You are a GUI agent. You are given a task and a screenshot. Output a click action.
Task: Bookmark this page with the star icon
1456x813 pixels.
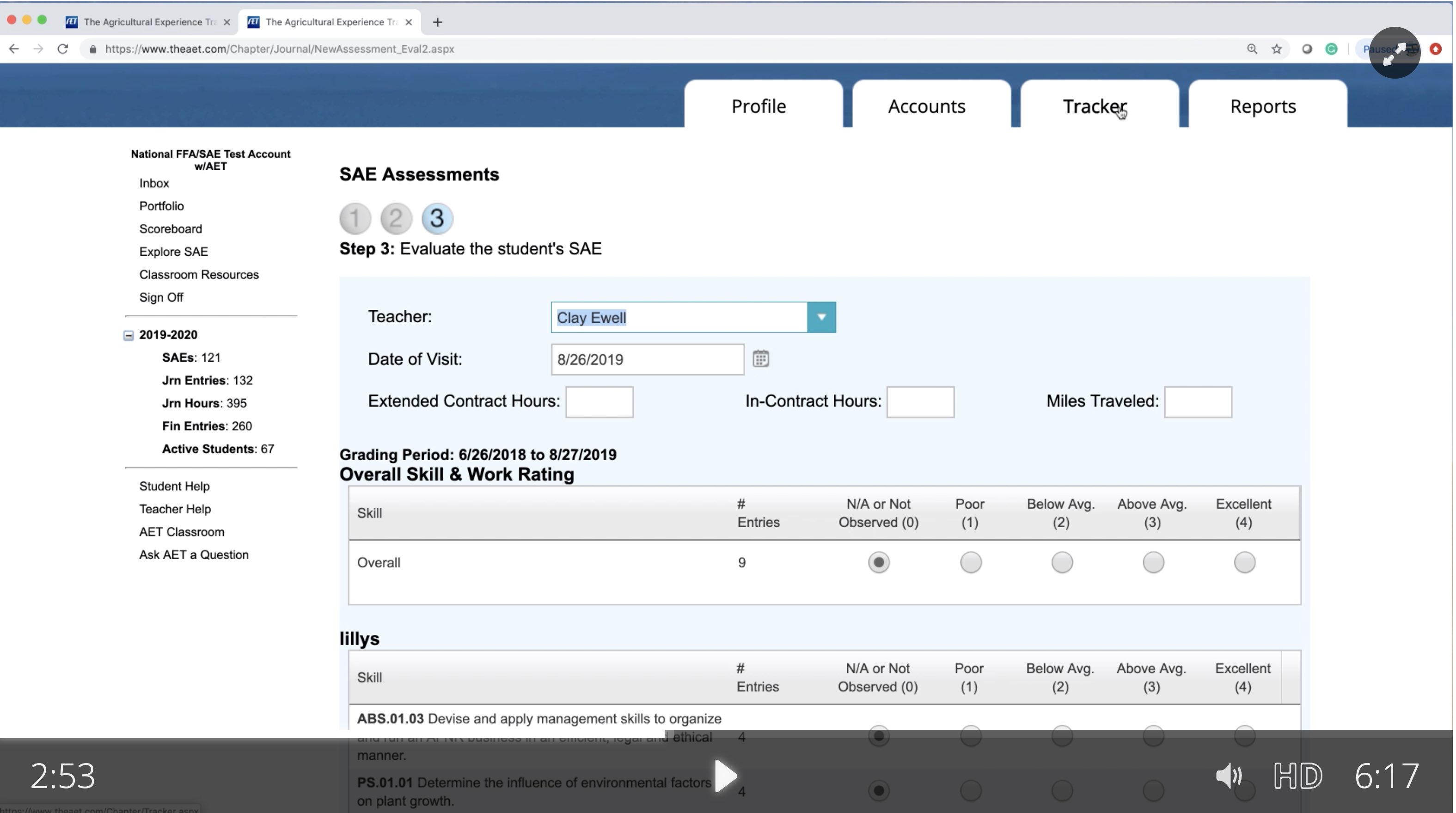tap(1277, 49)
